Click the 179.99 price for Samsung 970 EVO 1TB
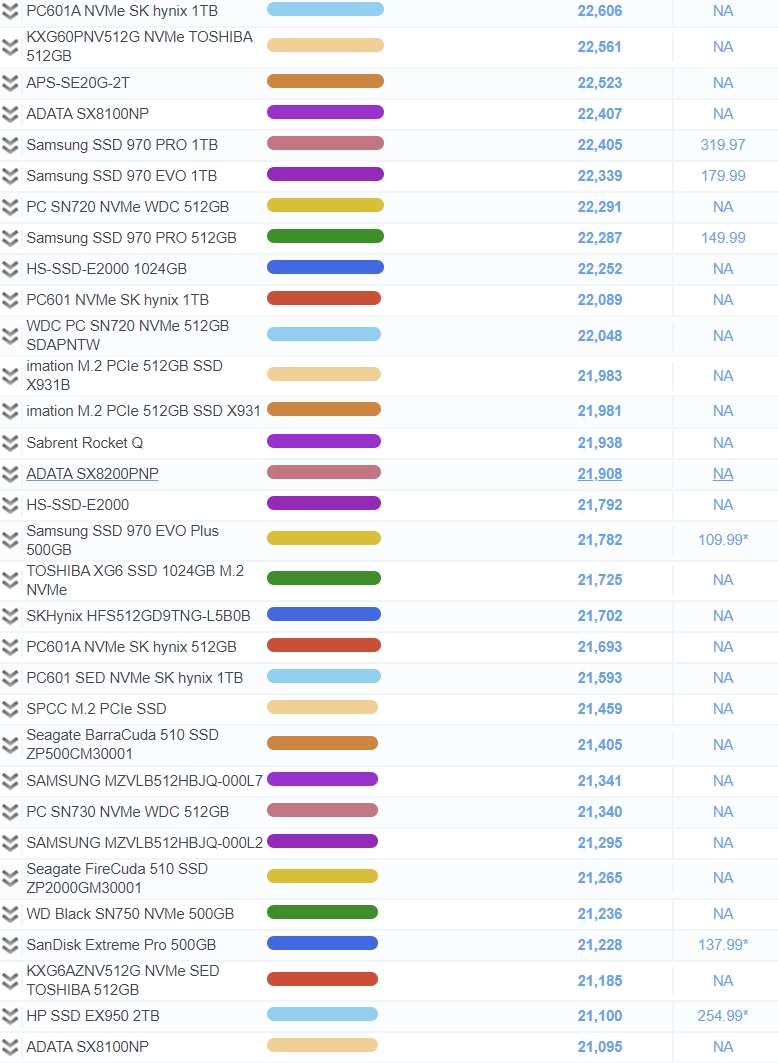Screen dimensions: 778x1063 pyautogui.click(x=723, y=176)
